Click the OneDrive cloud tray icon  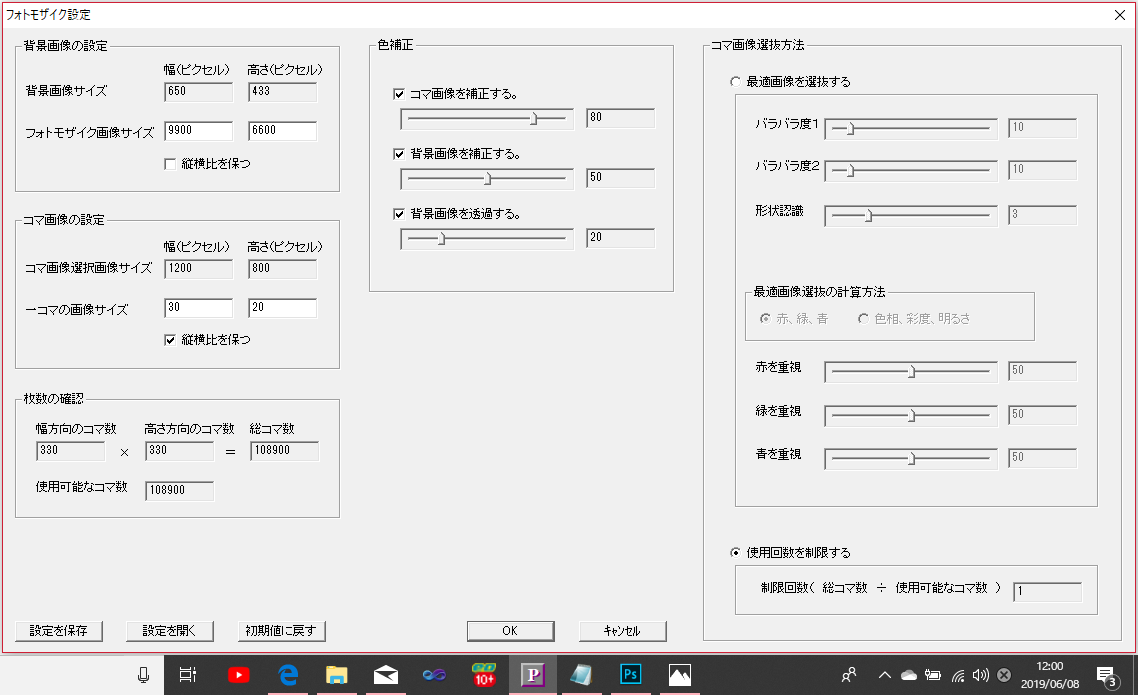[909, 675]
